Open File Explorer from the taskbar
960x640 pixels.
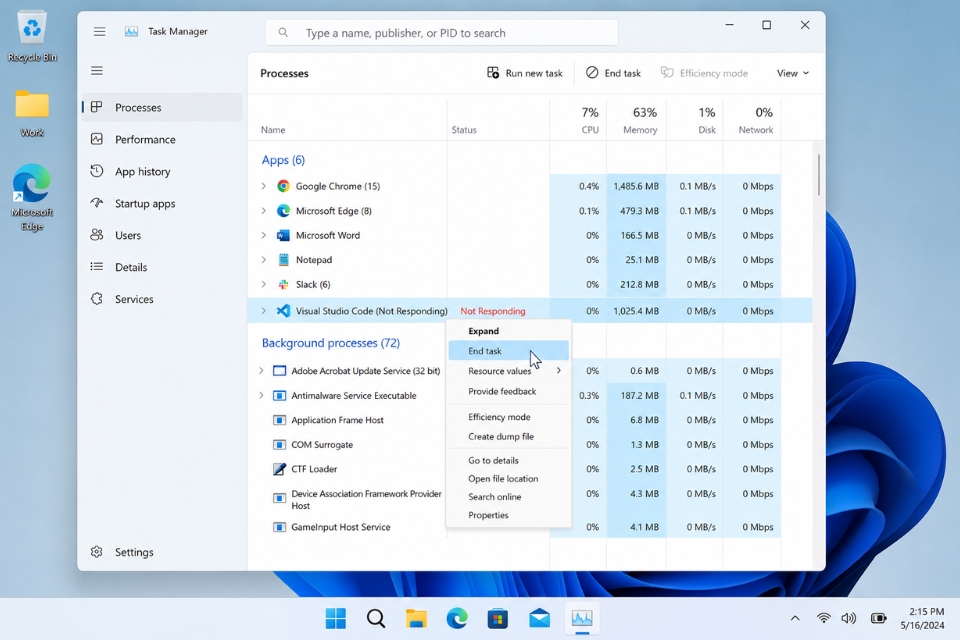click(x=416, y=619)
